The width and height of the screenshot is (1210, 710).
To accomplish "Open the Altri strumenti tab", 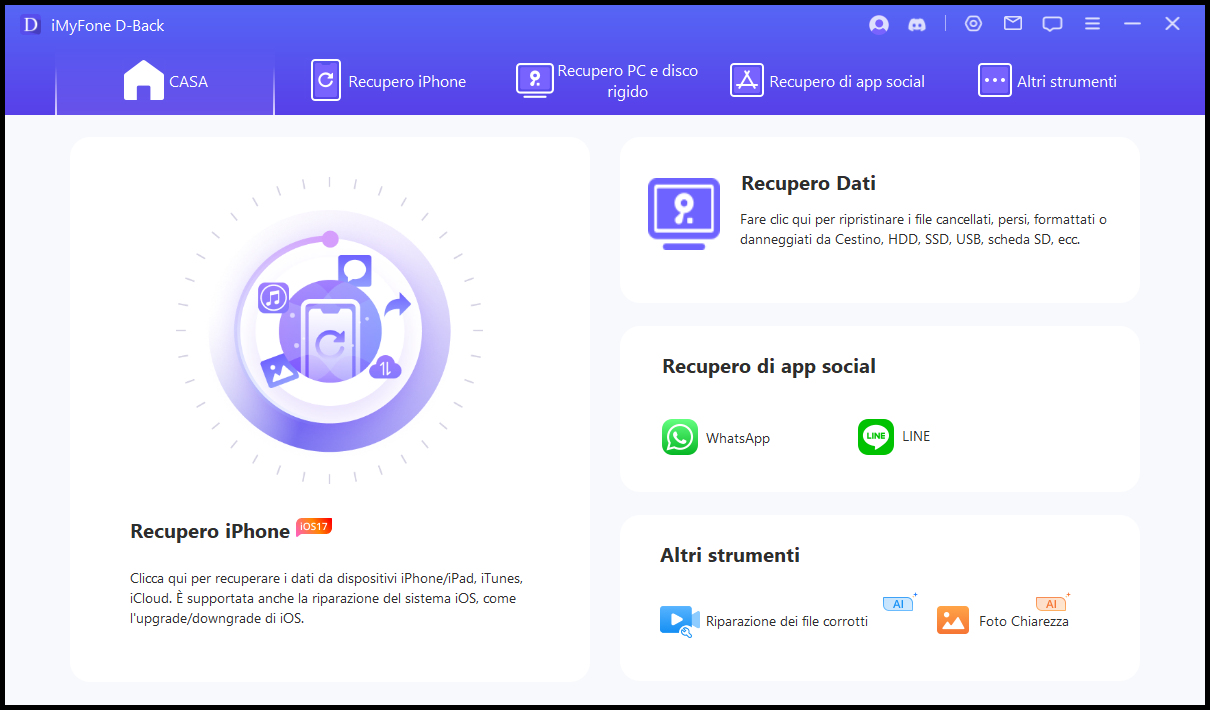I will [1048, 81].
